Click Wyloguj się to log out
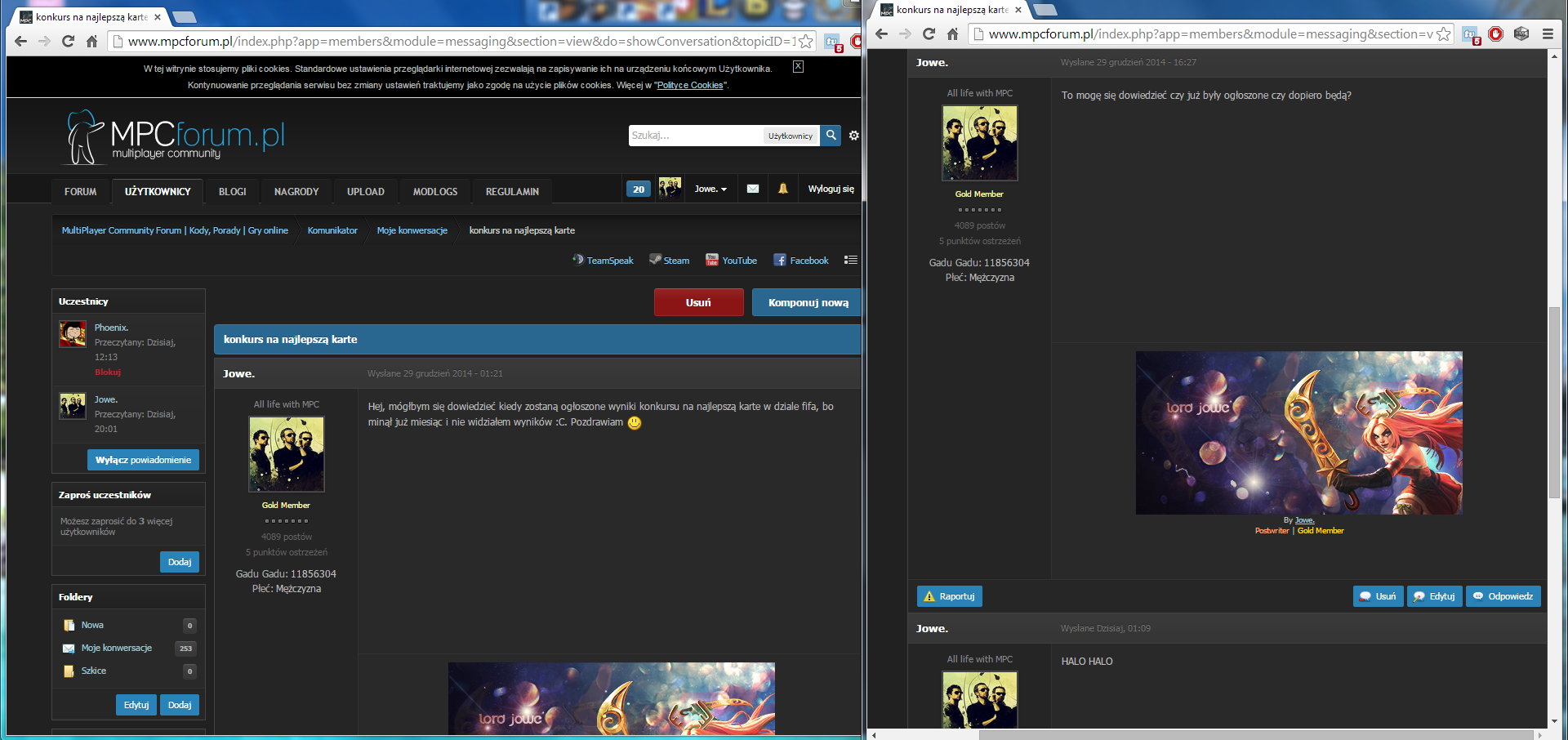Viewport: 1568px width, 740px height. pyautogui.click(x=831, y=189)
